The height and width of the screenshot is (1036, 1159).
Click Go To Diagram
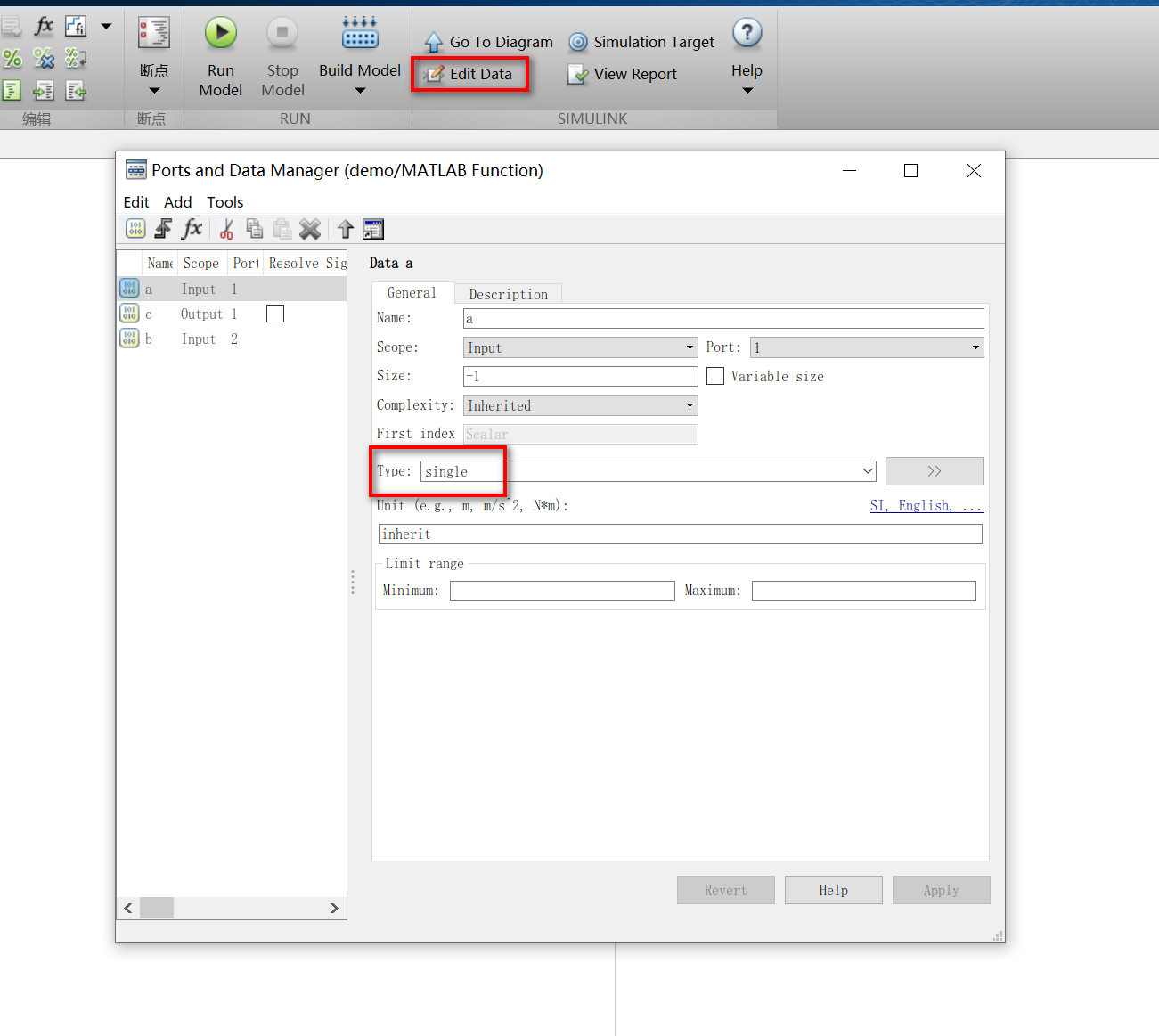tap(489, 42)
